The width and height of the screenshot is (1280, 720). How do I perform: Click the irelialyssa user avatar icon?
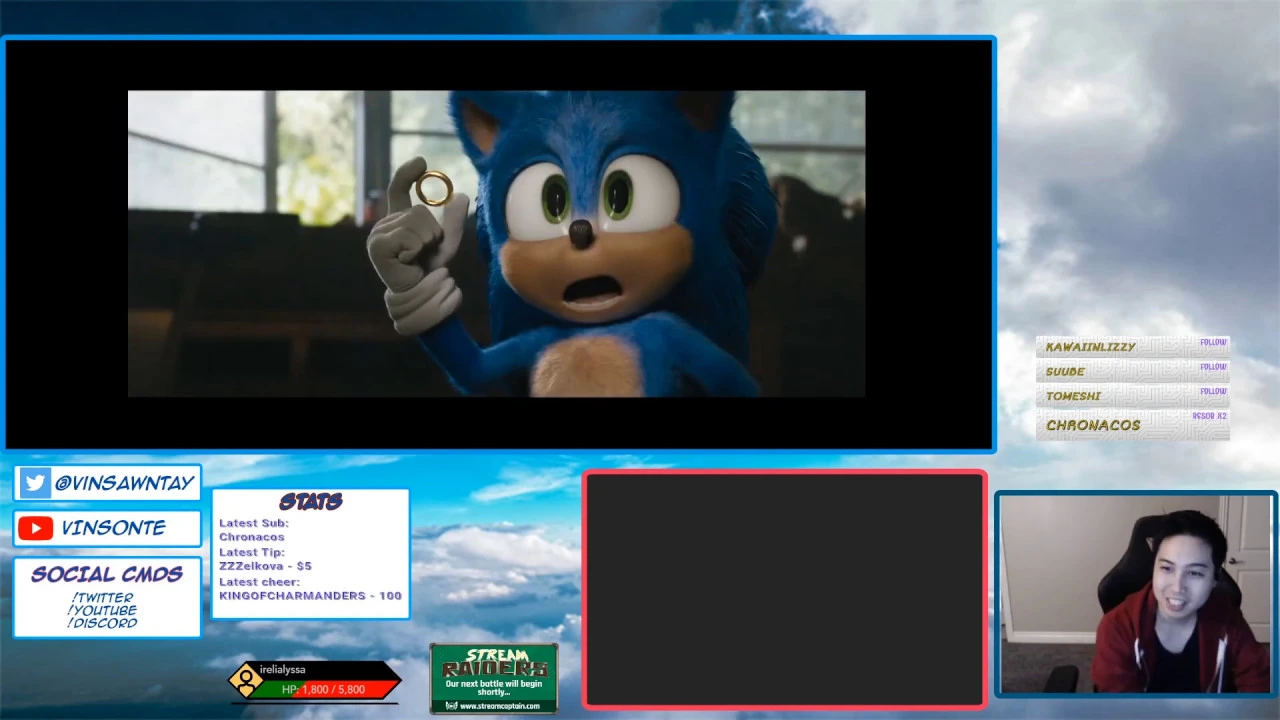(245, 680)
